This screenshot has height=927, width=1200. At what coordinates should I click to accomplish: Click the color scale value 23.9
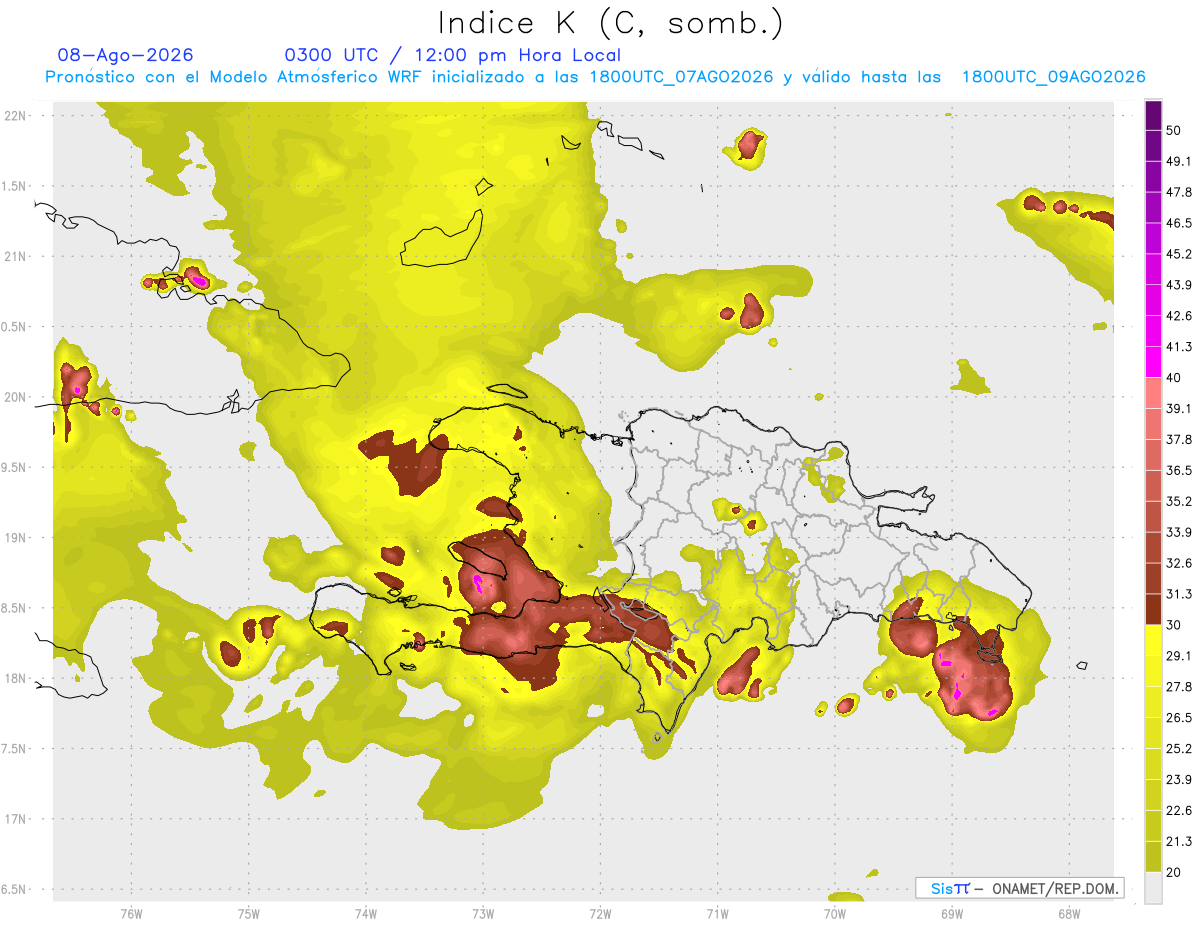[x=1180, y=780]
